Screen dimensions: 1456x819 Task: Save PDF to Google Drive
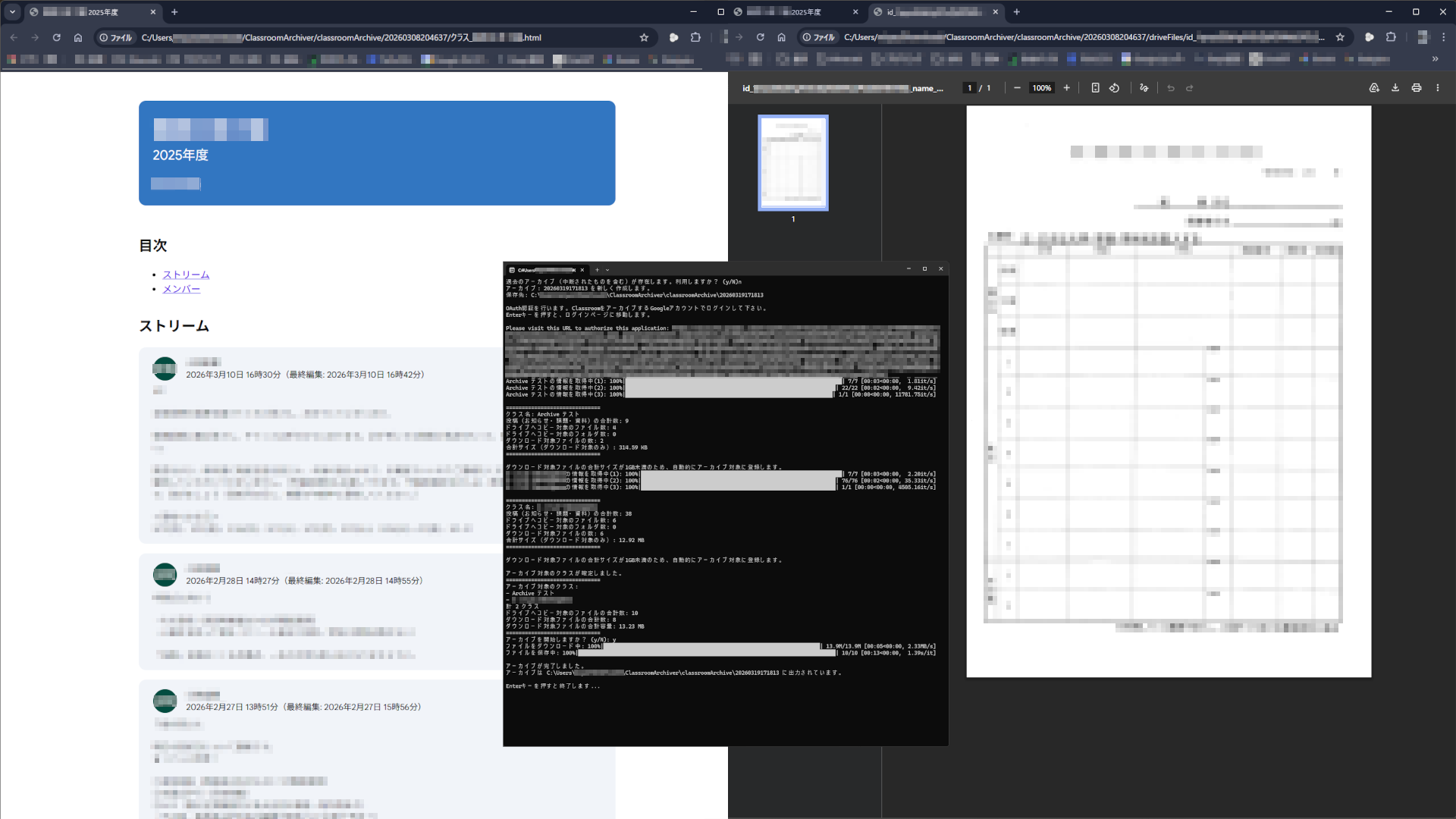(x=1374, y=88)
